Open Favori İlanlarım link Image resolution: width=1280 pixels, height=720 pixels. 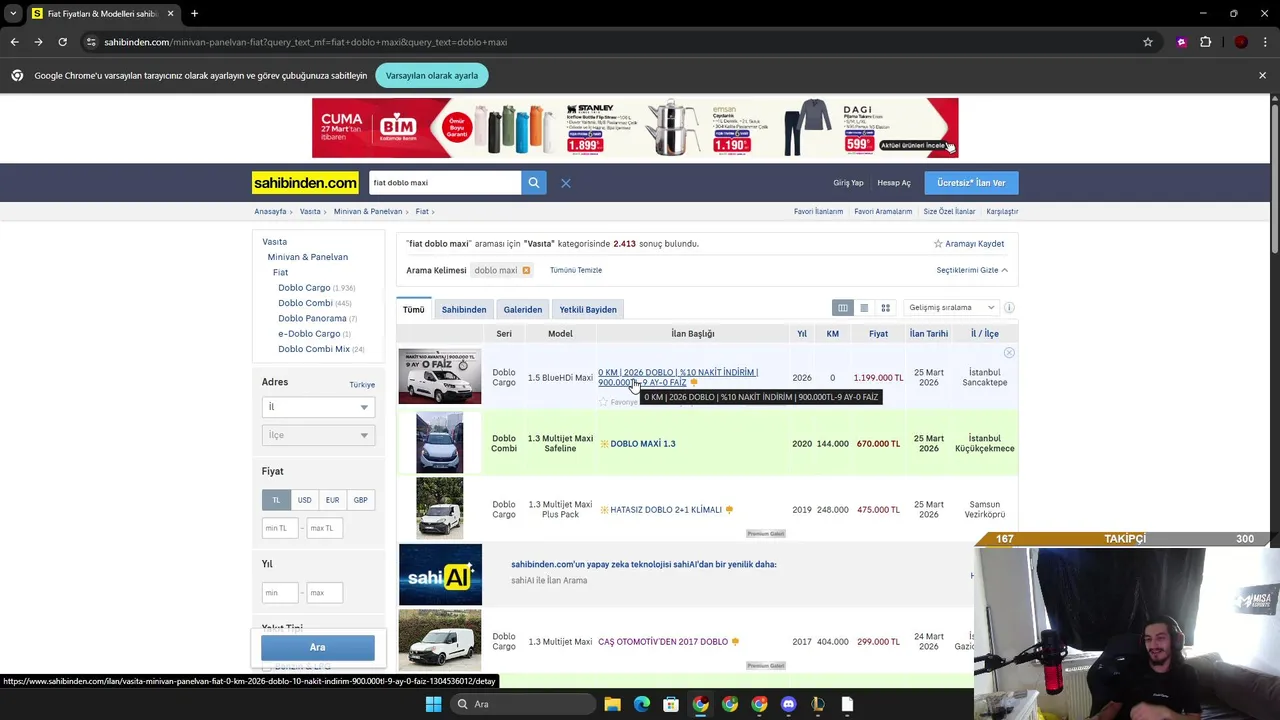[818, 212]
